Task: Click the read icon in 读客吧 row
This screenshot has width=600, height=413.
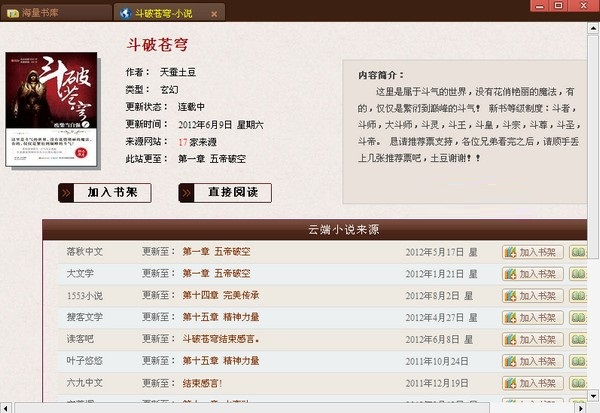Action: tap(578, 340)
